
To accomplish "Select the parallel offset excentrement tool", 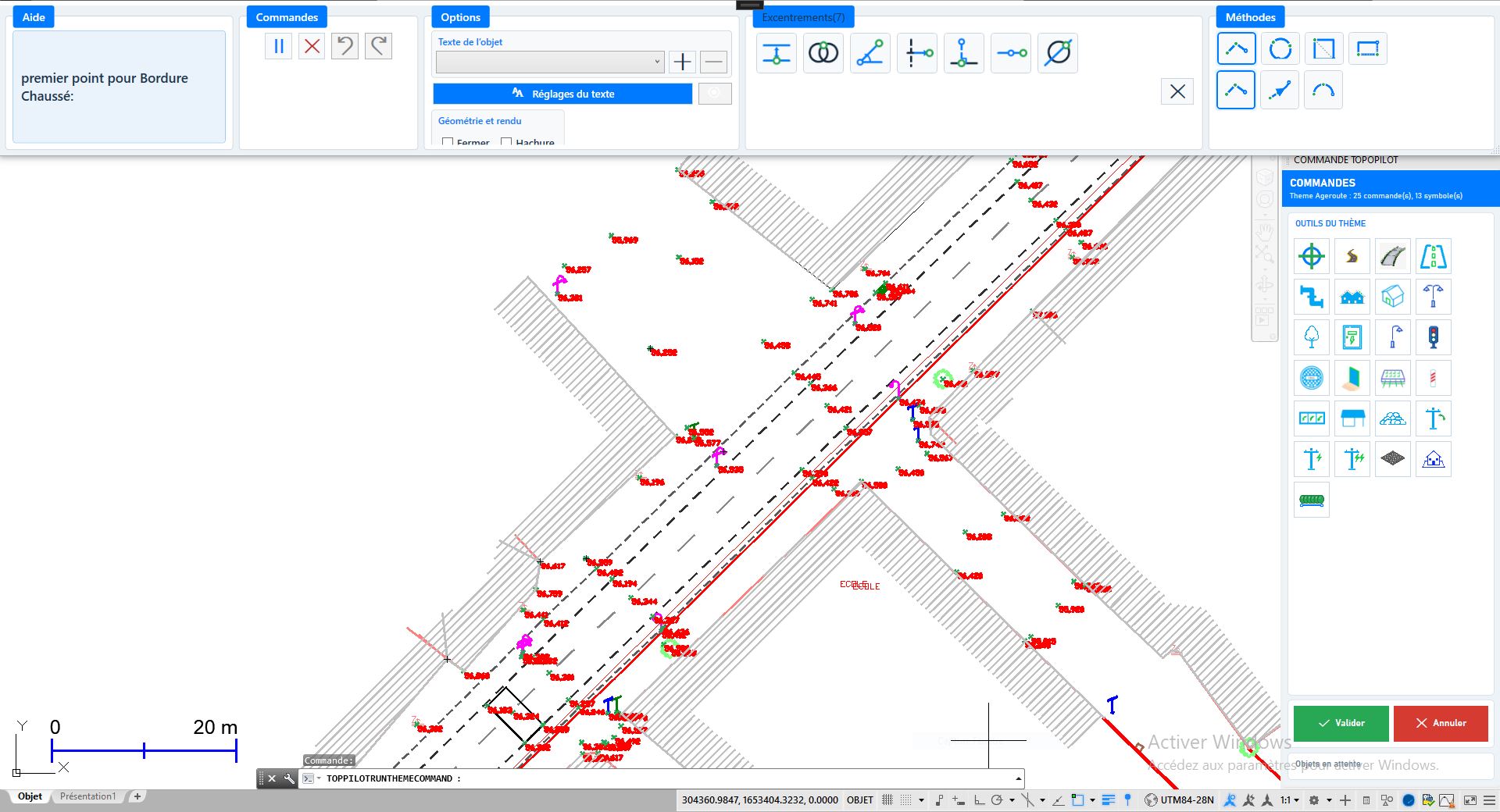I will click(777, 53).
